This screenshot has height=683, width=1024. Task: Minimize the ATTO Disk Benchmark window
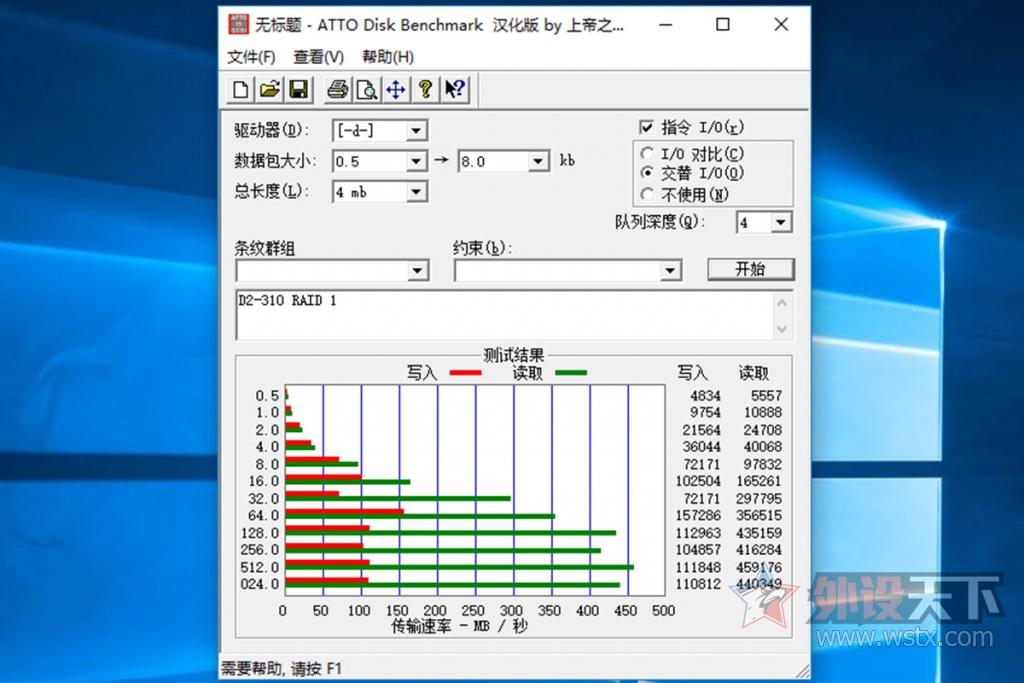665,24
